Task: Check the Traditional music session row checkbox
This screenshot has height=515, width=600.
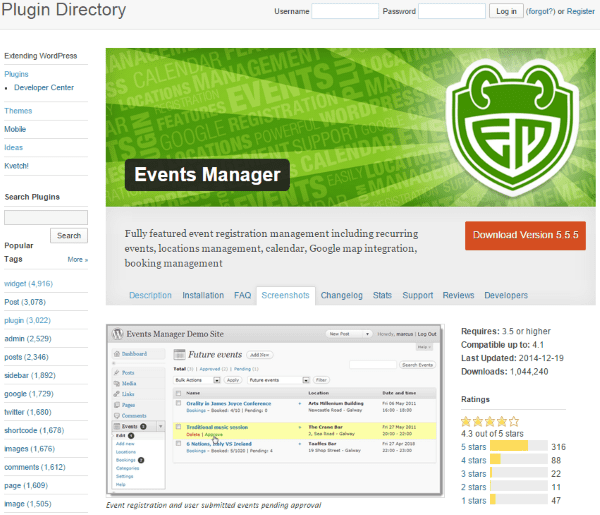Action: click(x=178, y=426)
